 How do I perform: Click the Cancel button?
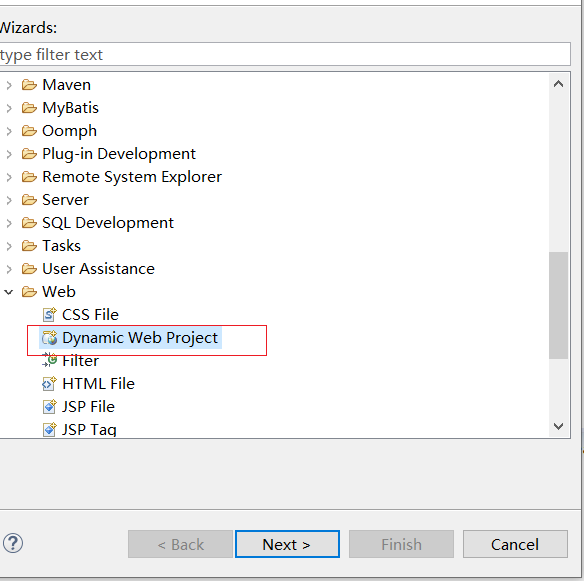coord(515,544)
